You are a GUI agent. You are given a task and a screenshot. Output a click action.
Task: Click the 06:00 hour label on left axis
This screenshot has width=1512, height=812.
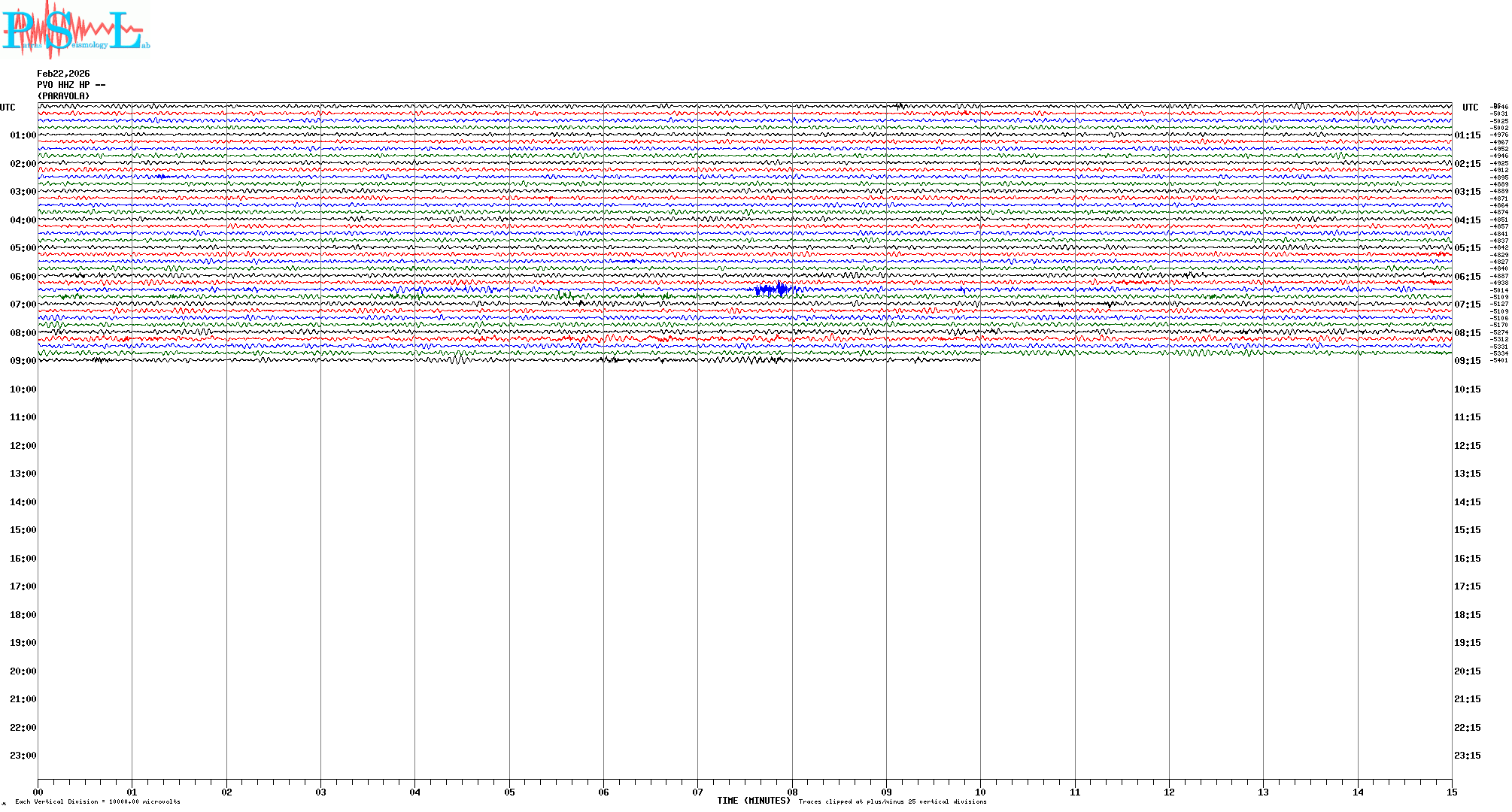tap(23, 277)
